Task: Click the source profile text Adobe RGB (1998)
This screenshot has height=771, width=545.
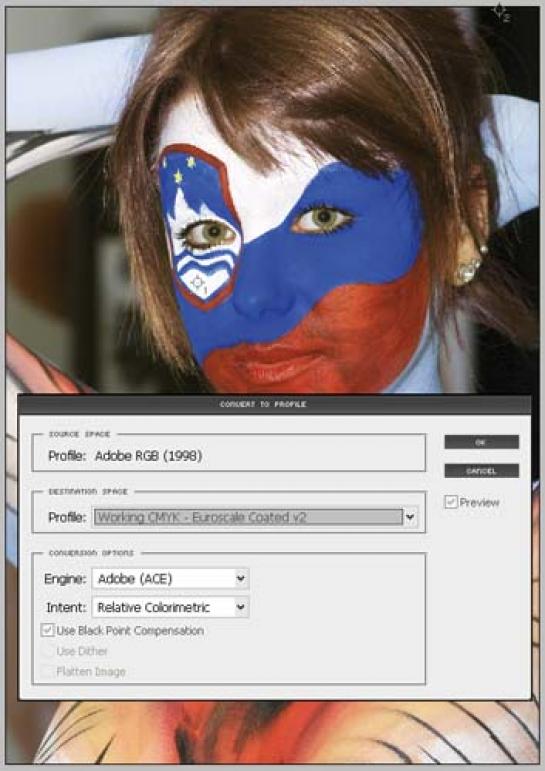Action: pyautogui.click(x=149, y=456)
